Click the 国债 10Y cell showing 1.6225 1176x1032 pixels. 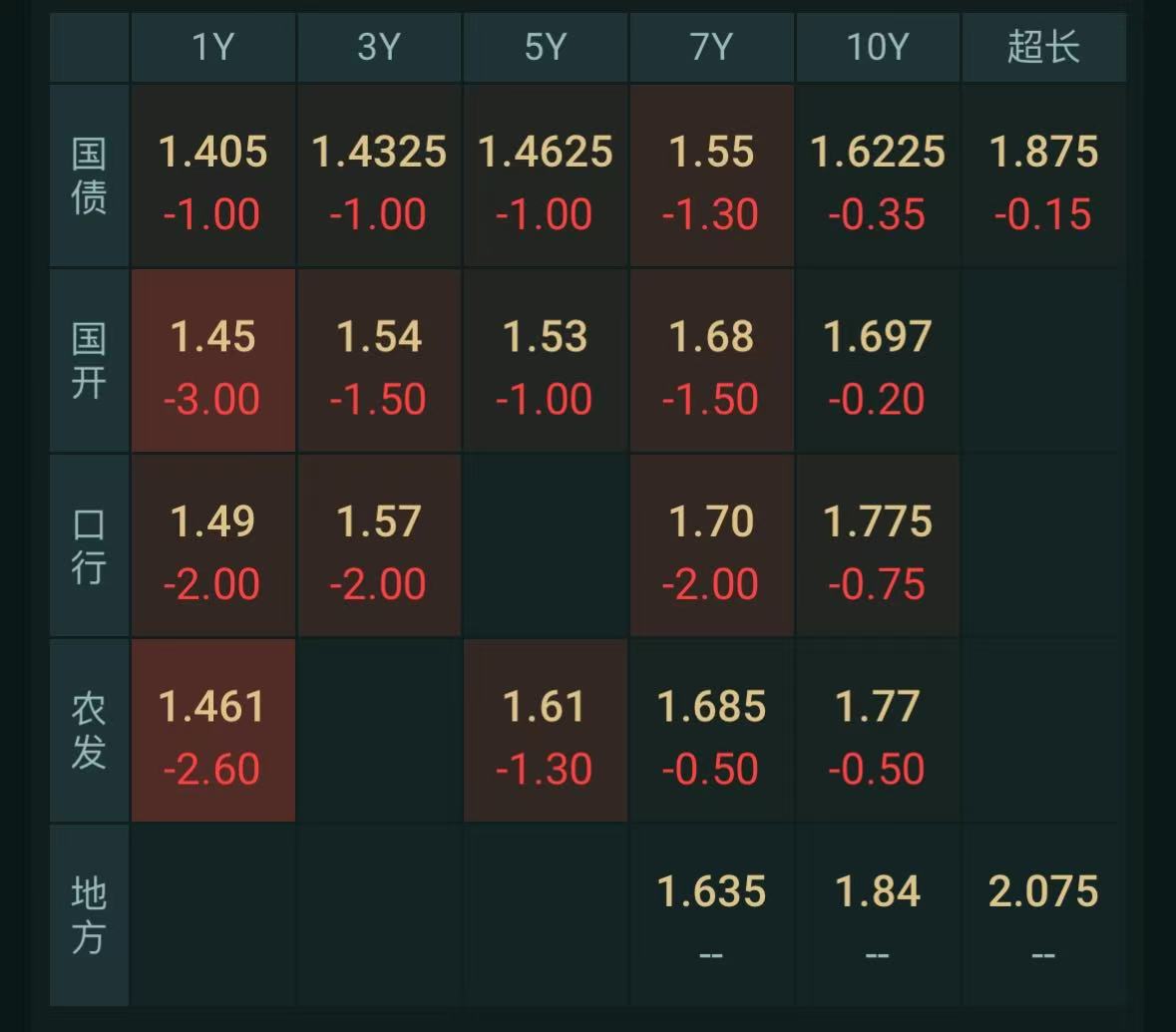tap(878, 175)
